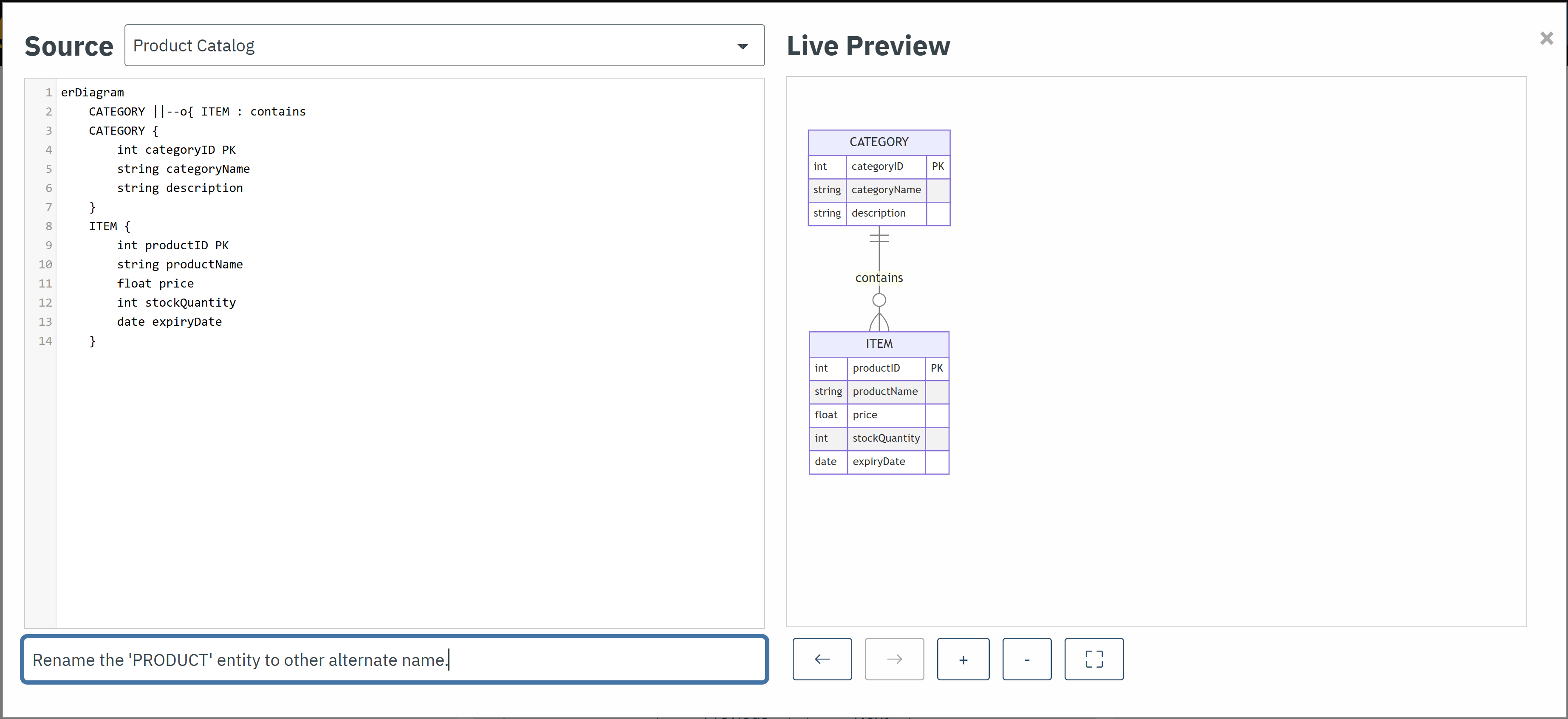The image size is (1568, 719).
Task: Zoom in with the plus button
Action: tap(963, 659)
